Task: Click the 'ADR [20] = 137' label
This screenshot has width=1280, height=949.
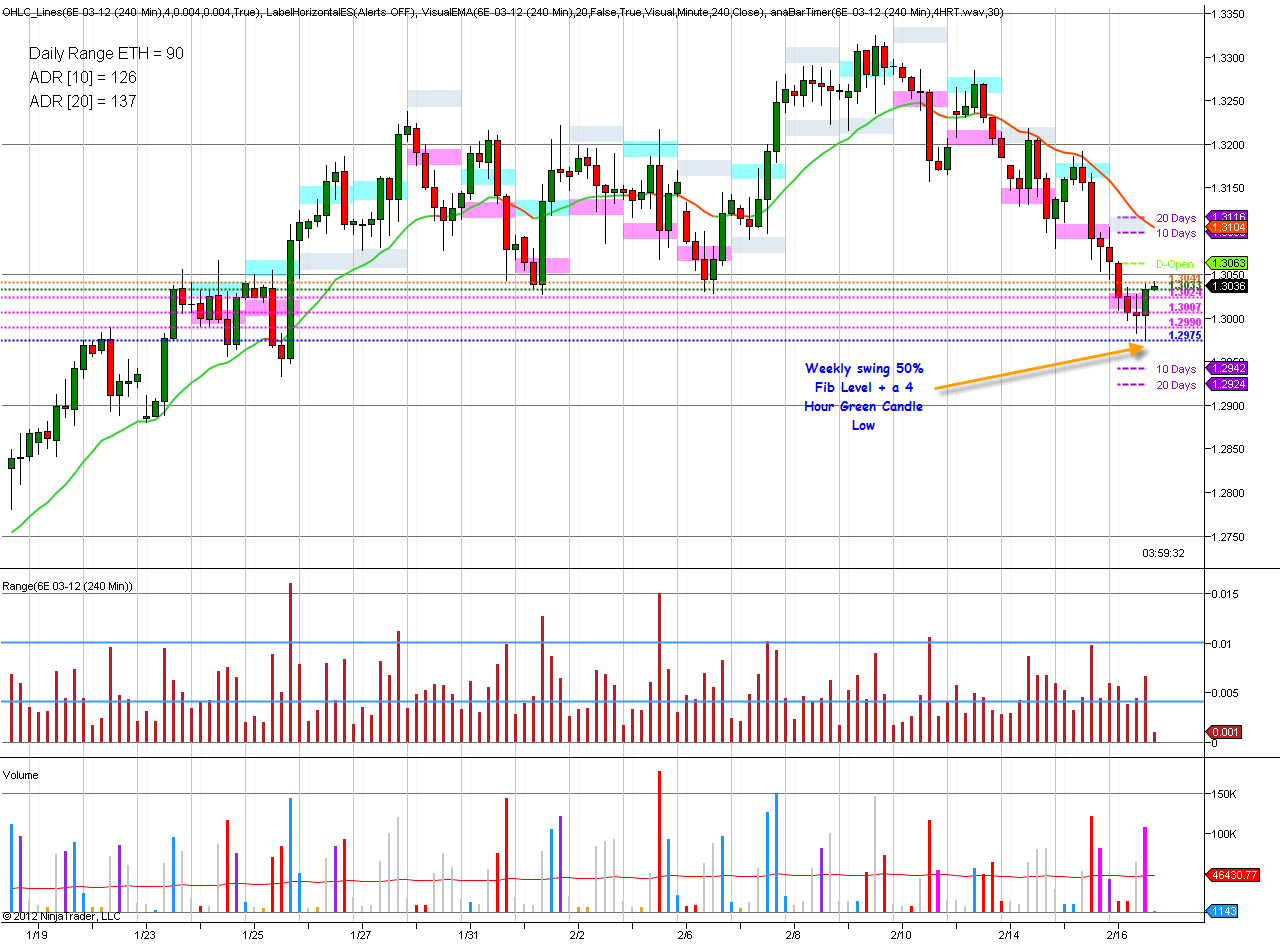Action: (x=83, y=101)
